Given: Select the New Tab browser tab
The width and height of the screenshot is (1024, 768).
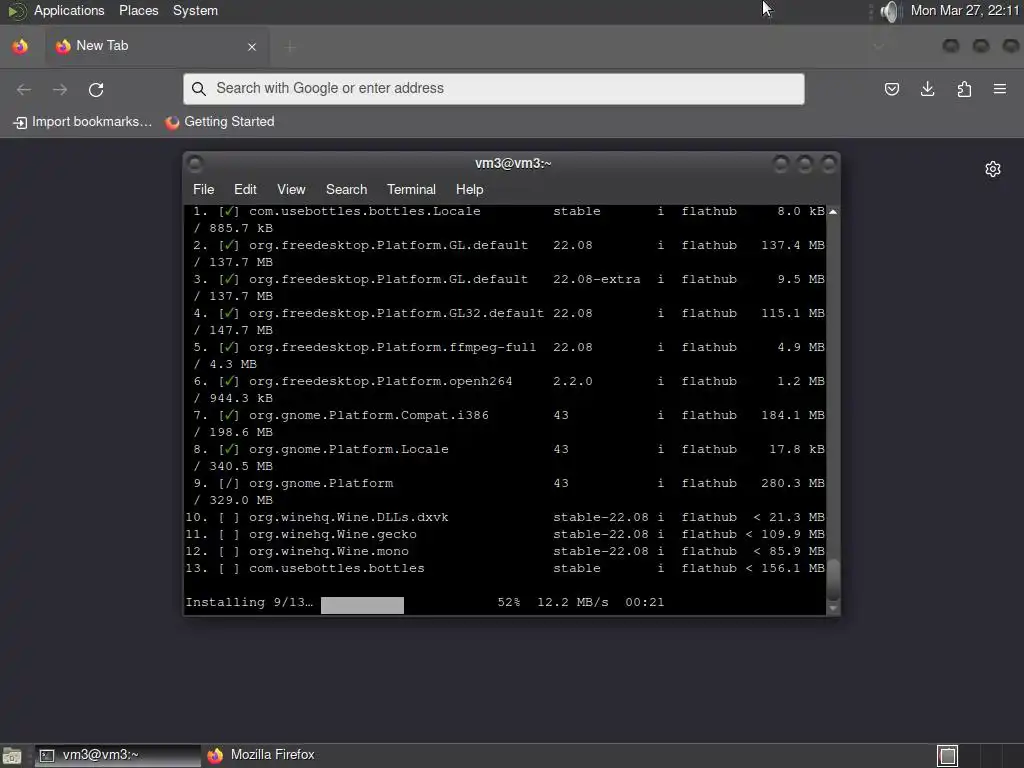Looking at the screenshot, I should coord(157,46).
